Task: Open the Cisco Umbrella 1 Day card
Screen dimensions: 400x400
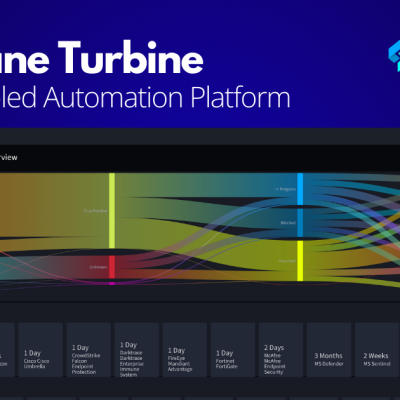Action: pyautogui.click(x=40, y=350)
